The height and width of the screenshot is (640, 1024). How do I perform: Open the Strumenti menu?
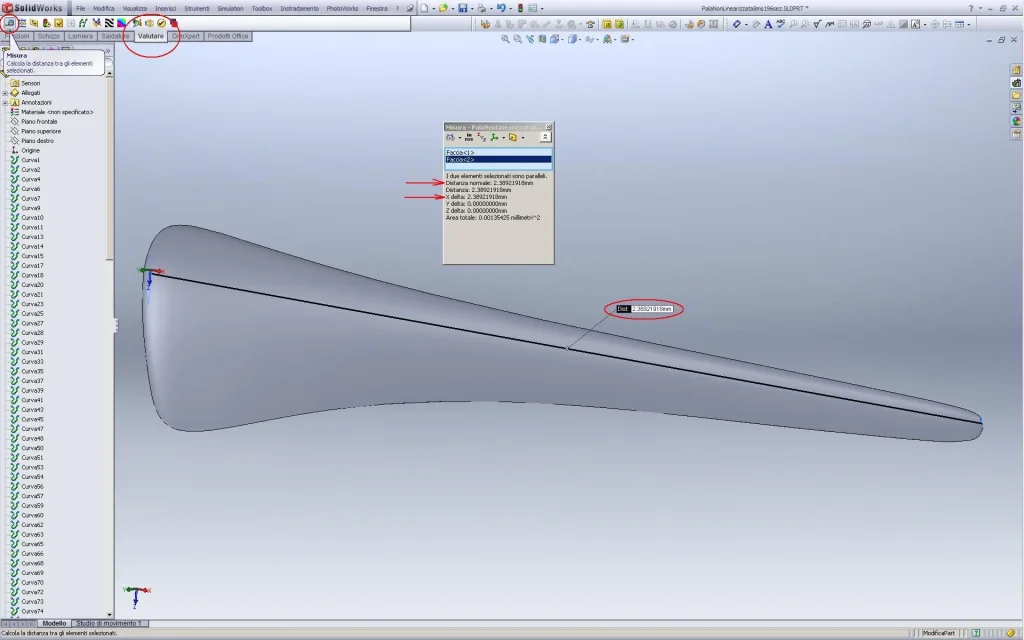click(197, 7)
